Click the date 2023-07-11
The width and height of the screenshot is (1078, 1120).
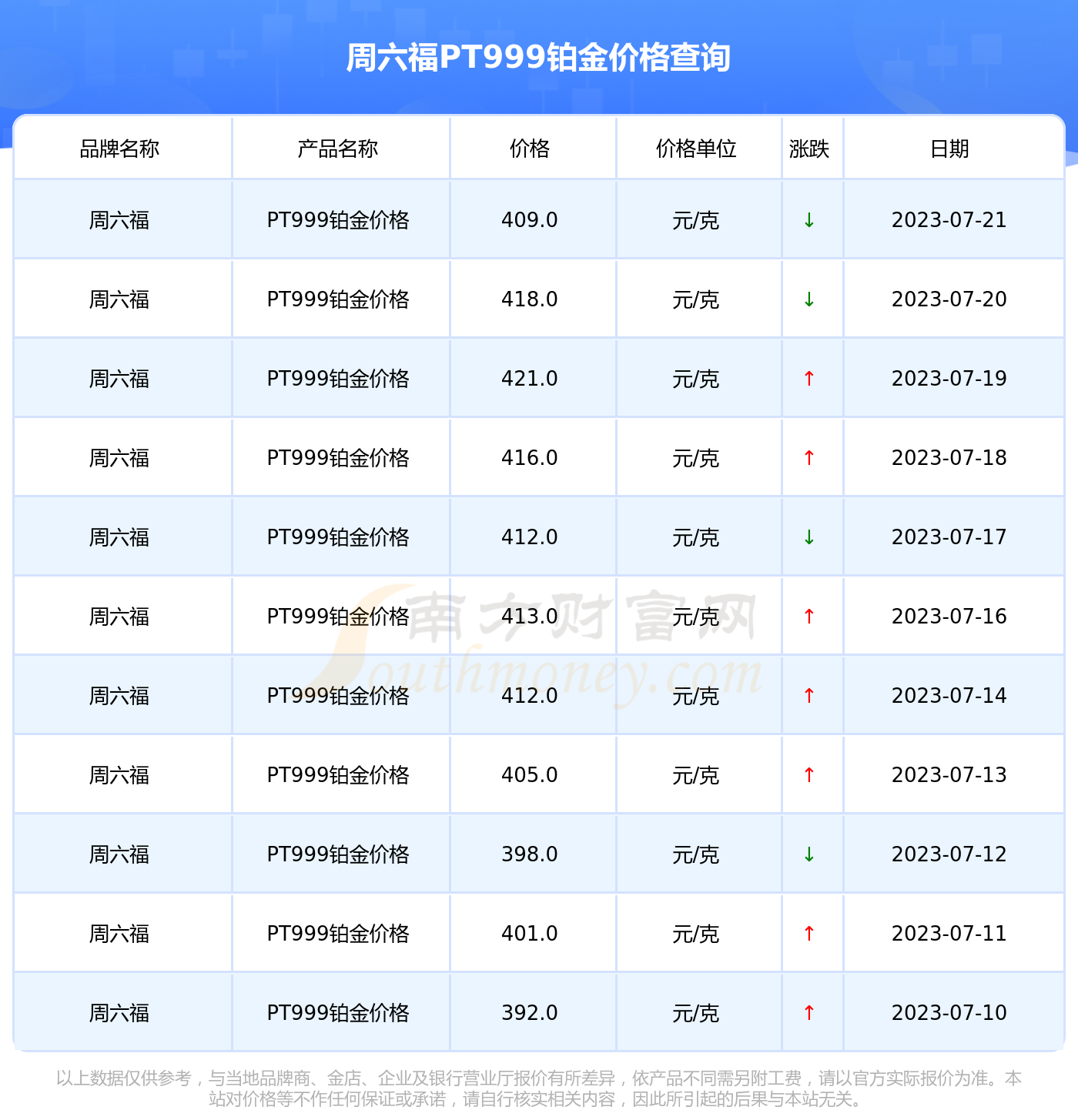(x=949, y=934)
